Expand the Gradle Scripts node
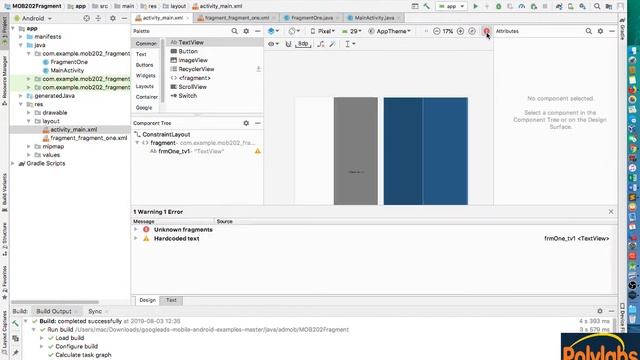 pos(13,163)
